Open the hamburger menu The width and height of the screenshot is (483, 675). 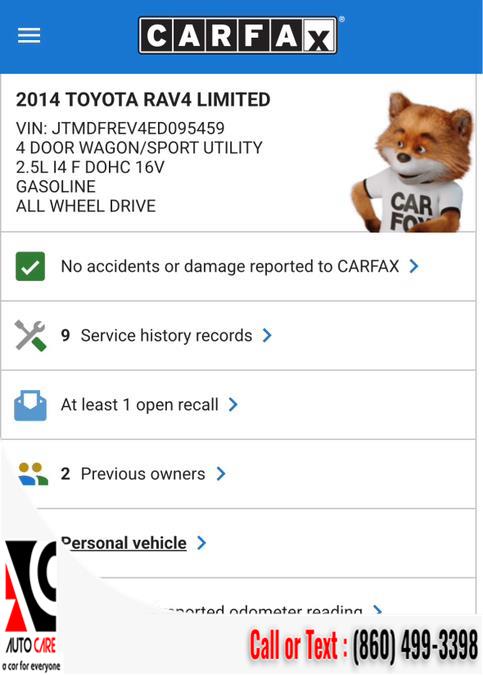point(29,35)
